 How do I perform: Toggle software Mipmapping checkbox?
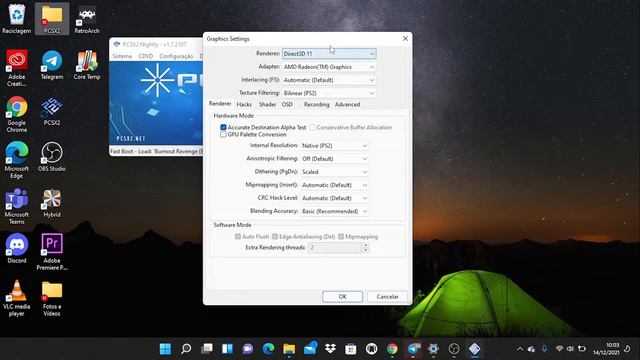[341, 237]
